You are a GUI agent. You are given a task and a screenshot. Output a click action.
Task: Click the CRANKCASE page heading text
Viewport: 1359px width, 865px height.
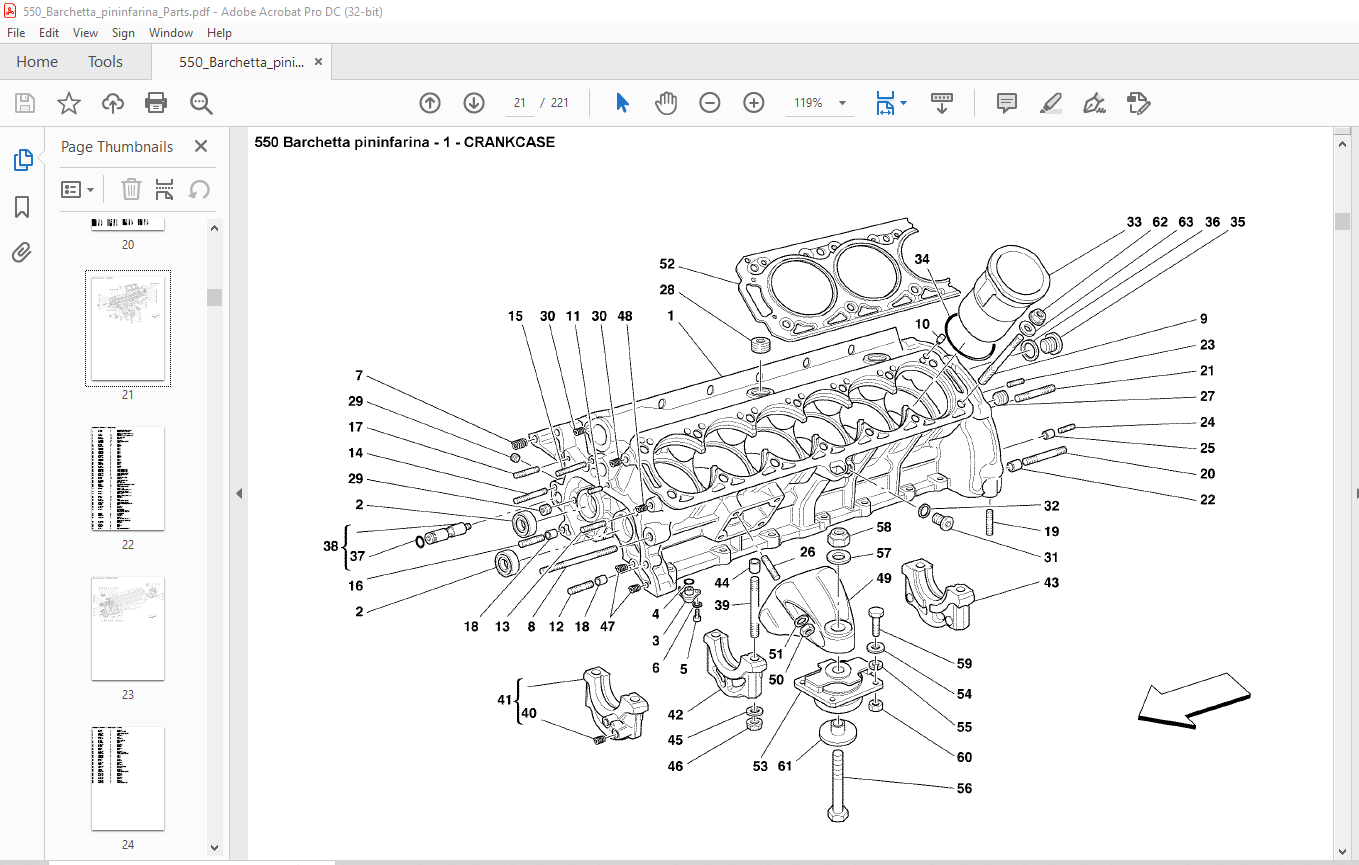(x=404, y=142)
